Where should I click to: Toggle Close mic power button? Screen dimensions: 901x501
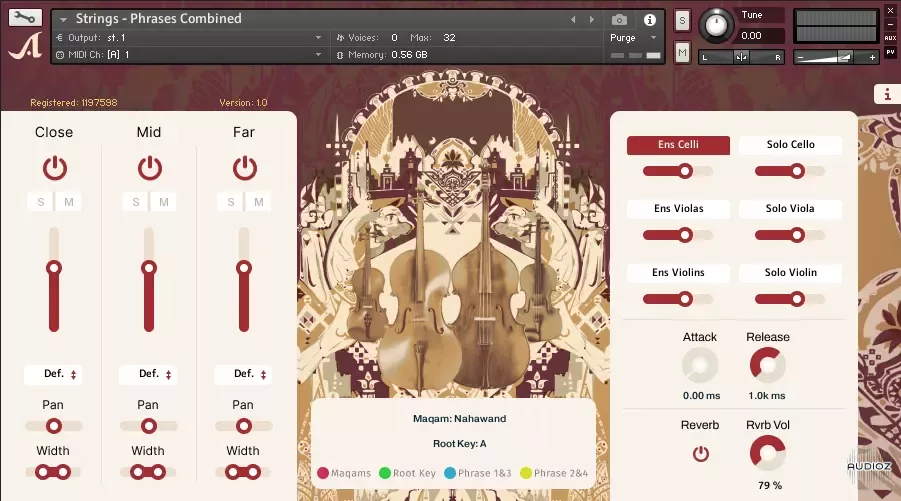pyautogui.click(x=54, y=167)
